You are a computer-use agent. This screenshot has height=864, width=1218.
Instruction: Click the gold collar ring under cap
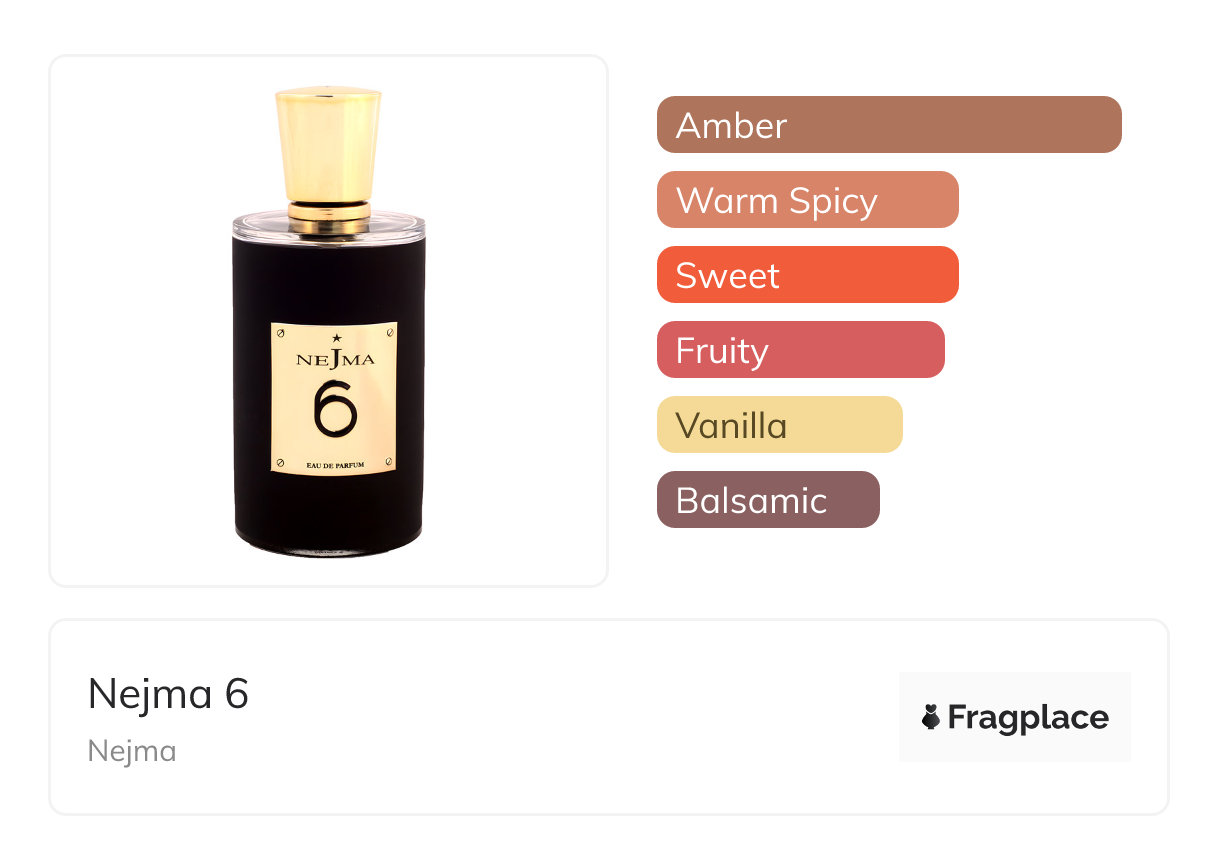[x=329, y=211]
